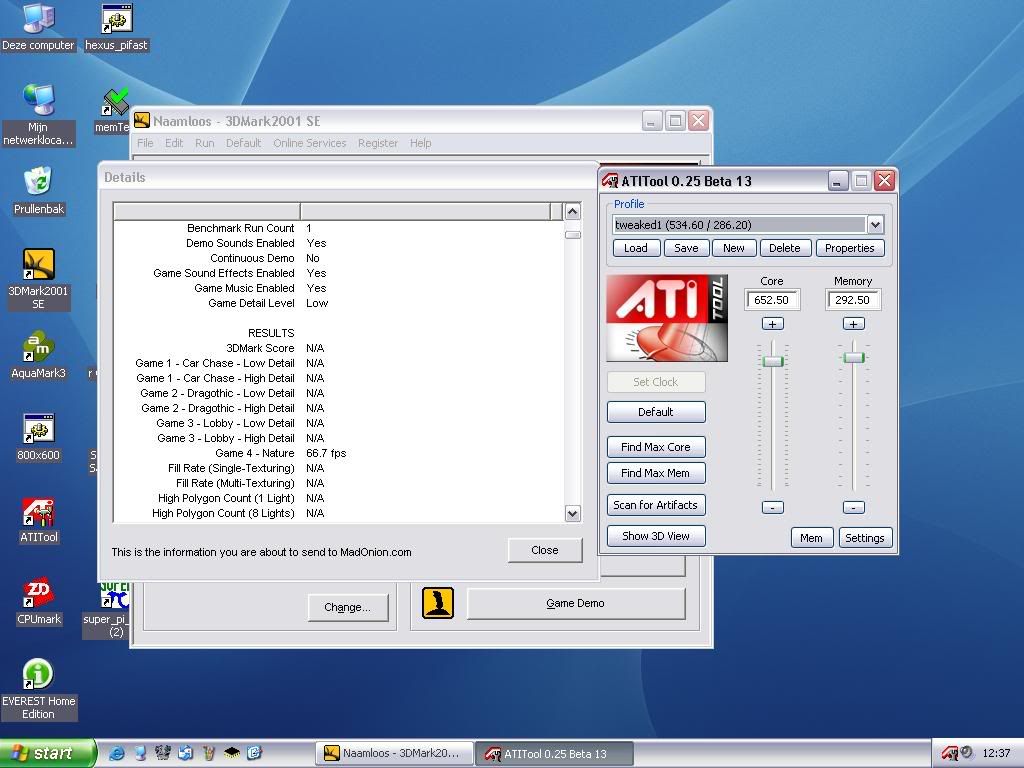Start Find Max Core
Viewport: 1024px width, 768px height.
(656, 447)
